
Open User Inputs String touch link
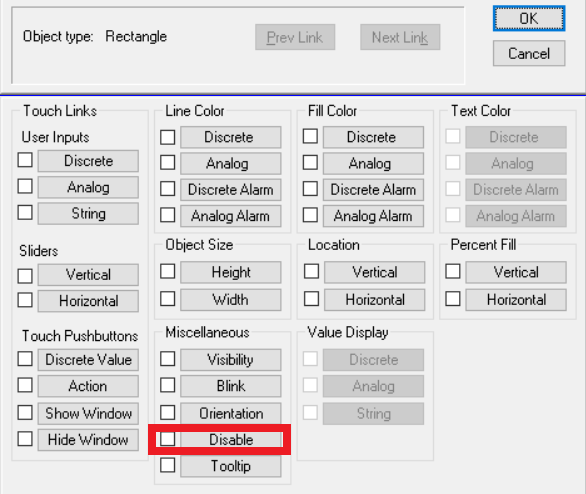pyautogui.click(x=88, y=214)
